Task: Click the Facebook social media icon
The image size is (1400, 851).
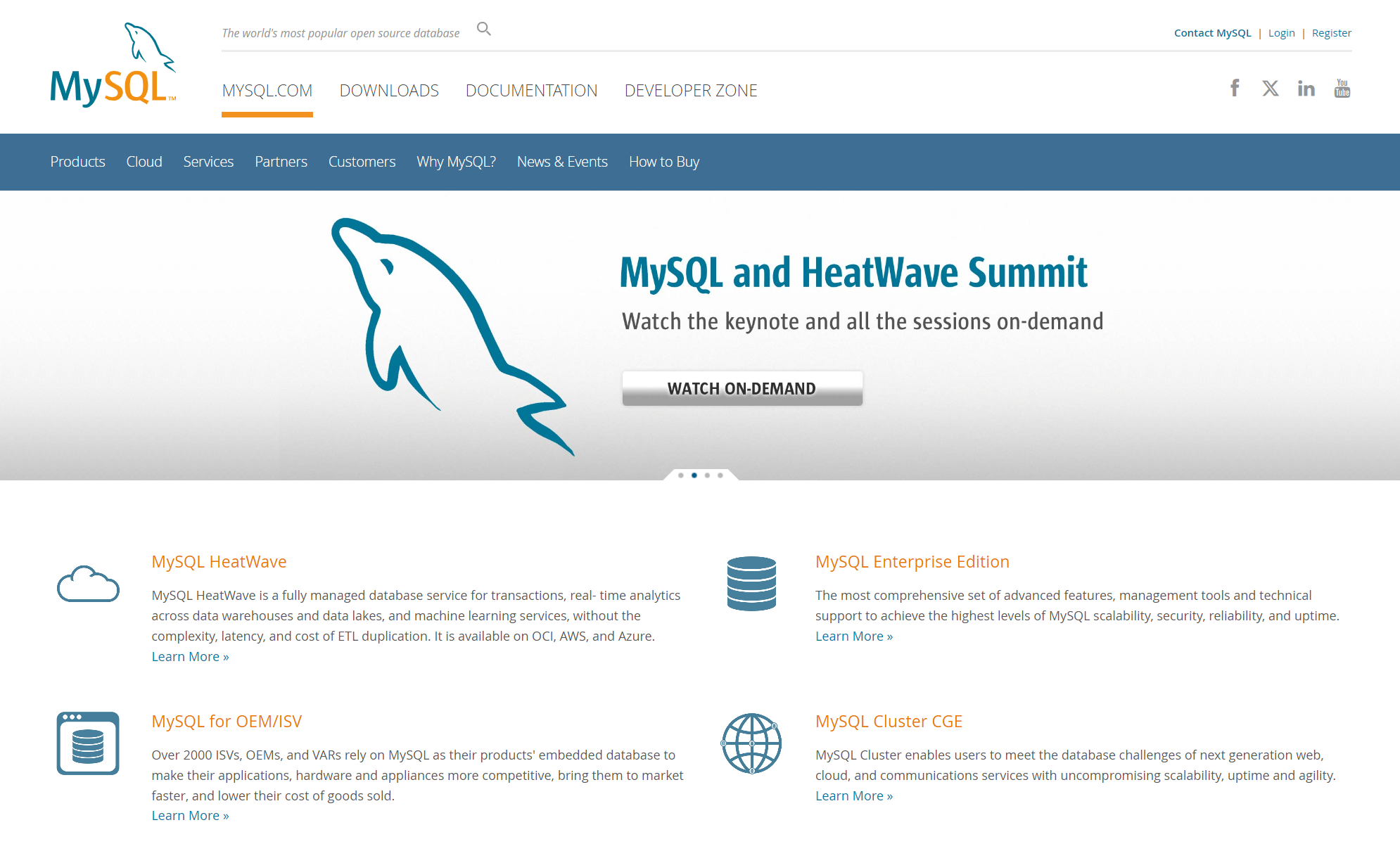Action: (x=1237, y=88)
